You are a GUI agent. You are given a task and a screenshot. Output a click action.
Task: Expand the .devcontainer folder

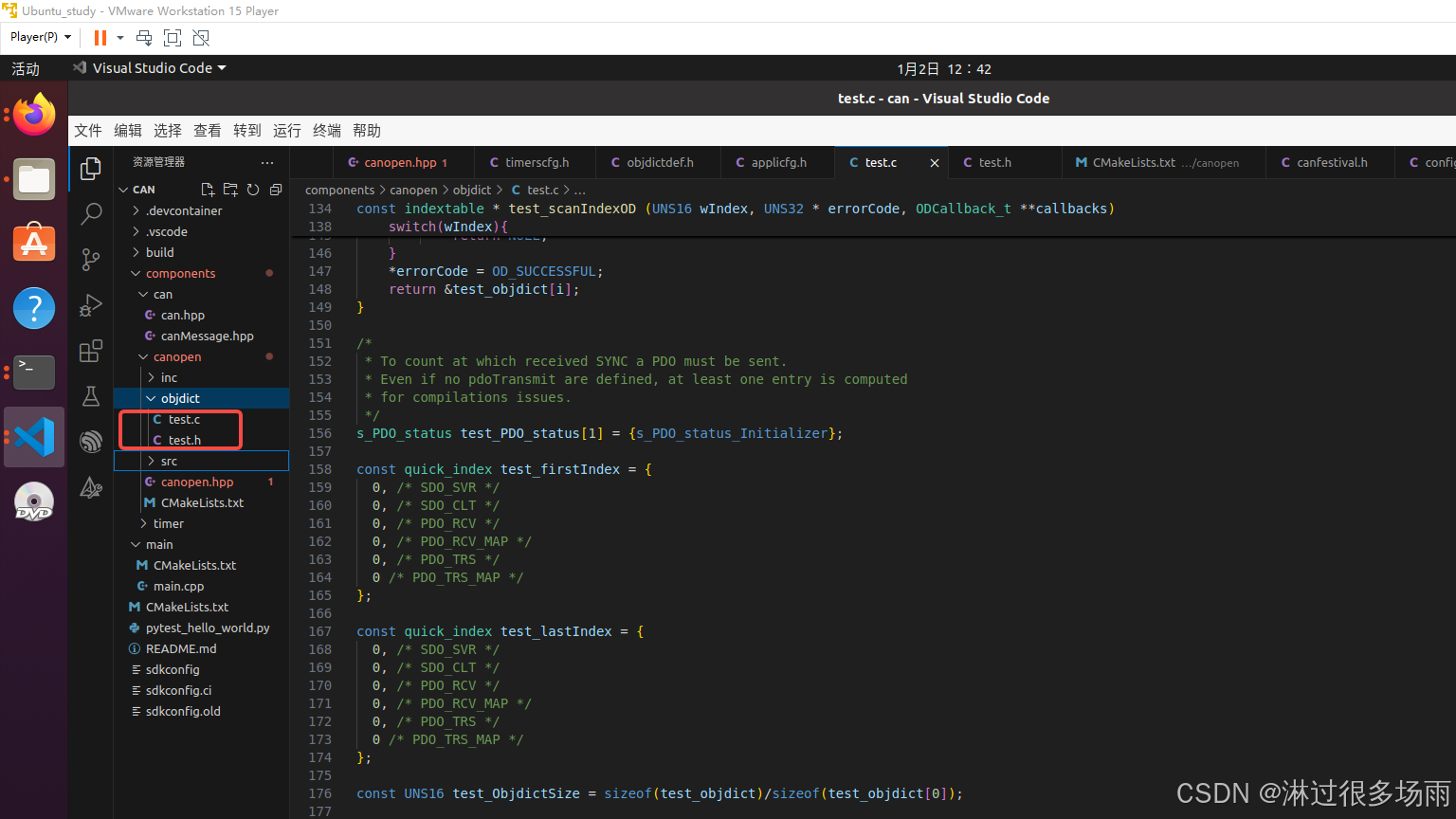click(201, 210)
